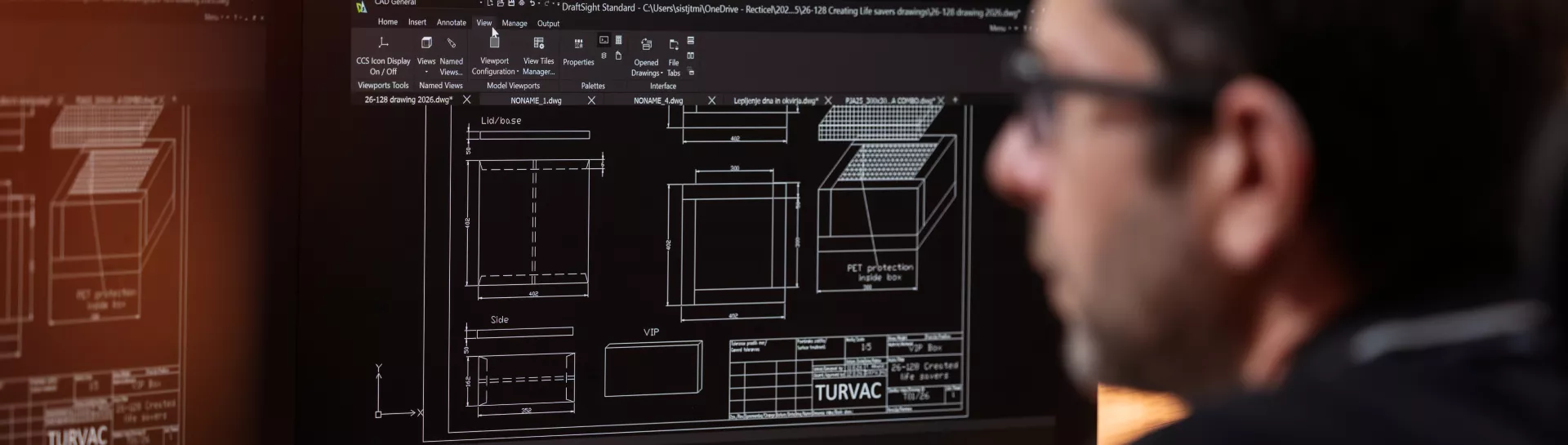
Task: Select the TURVAC logo in title block
Action: coord(848,392)
